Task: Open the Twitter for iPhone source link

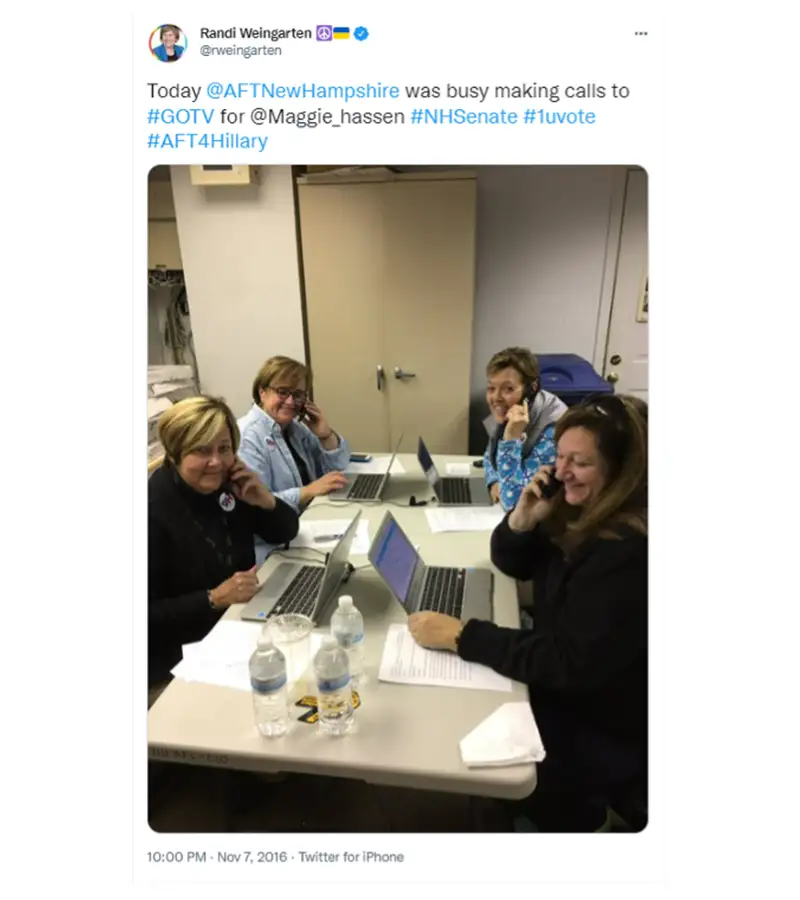Action: point(351,857)
